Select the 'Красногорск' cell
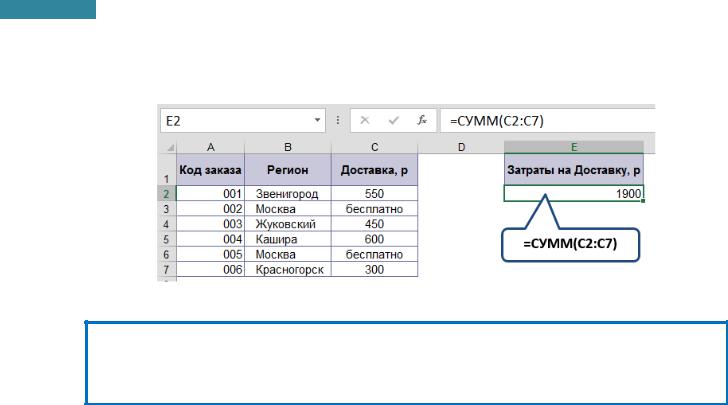The height and width of the screenshot is (405, 728). pos(288,269)
